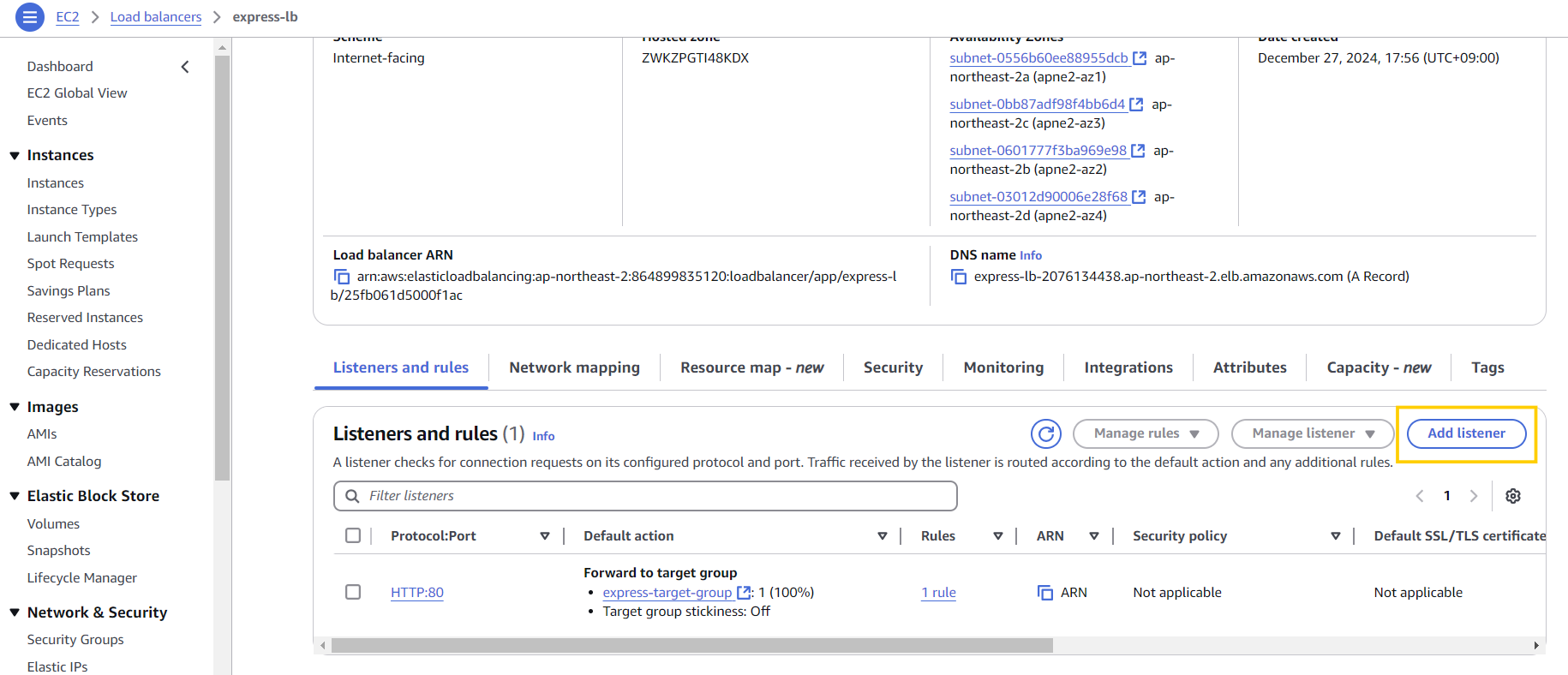Open the hamburger navigation menu
This screenshot has height=675, width=1568.
coord(30,16)
